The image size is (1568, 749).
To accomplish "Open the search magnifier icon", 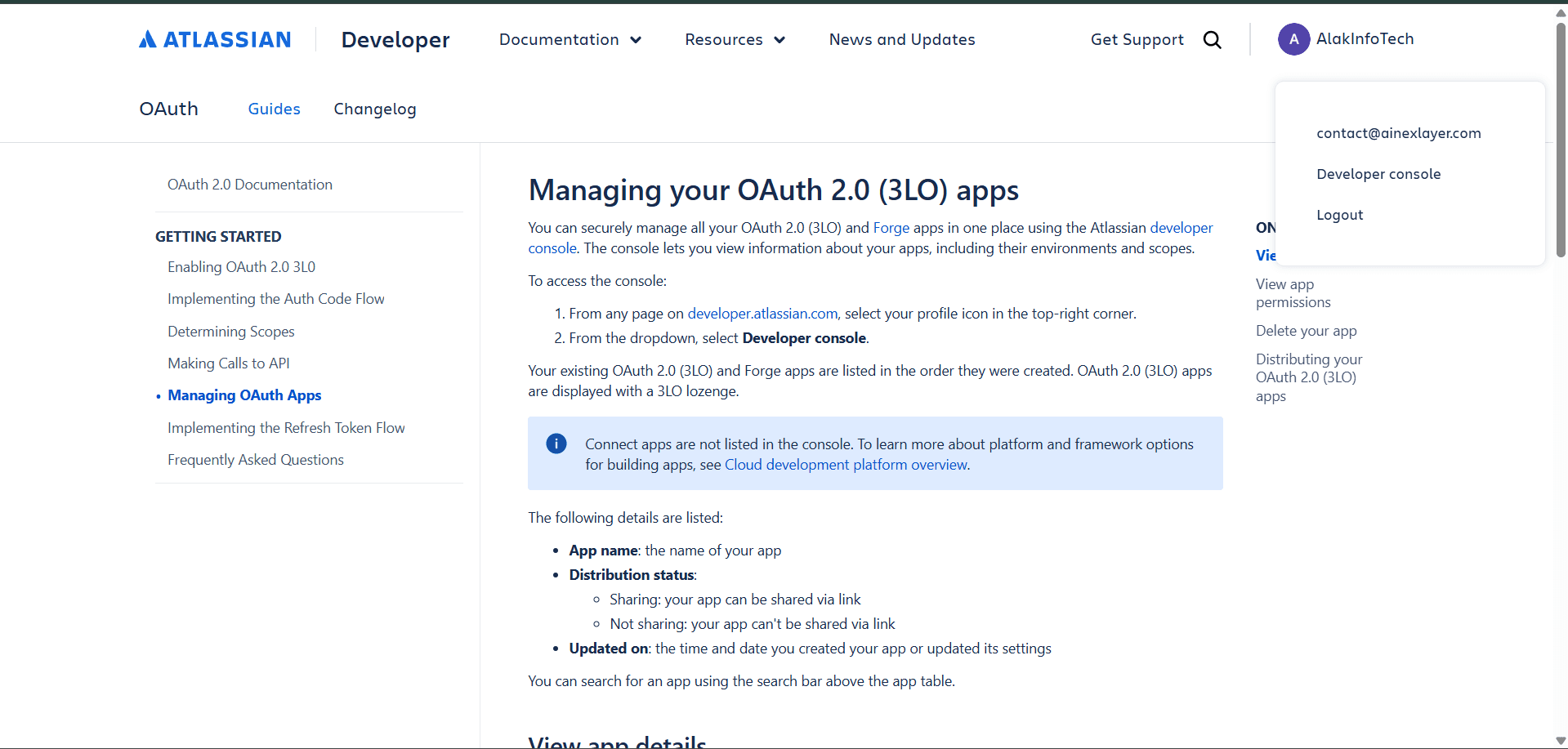I will 1212,39.
